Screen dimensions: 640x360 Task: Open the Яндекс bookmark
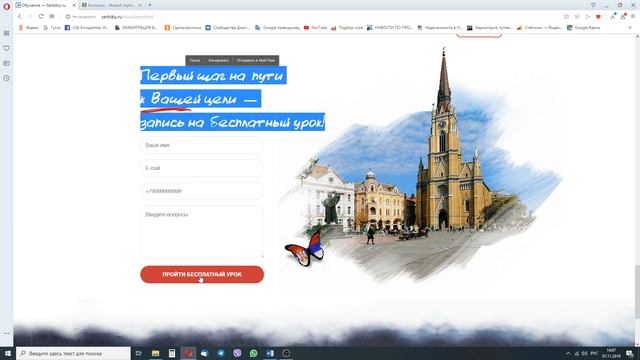[x=29, y=28]
